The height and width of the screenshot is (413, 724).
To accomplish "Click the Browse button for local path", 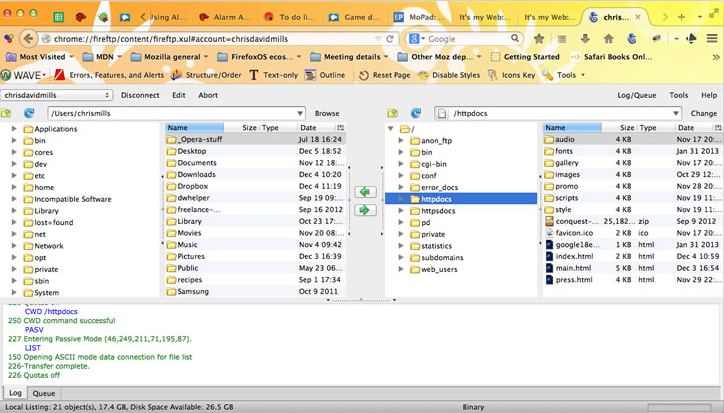I will (x=327, y=114).
